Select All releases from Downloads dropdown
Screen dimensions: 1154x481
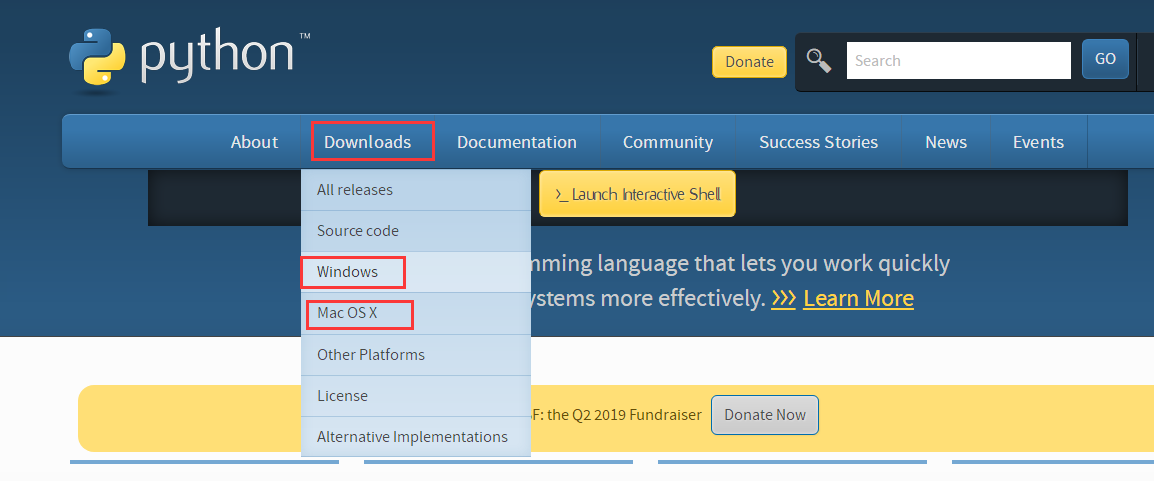[416, 190]
